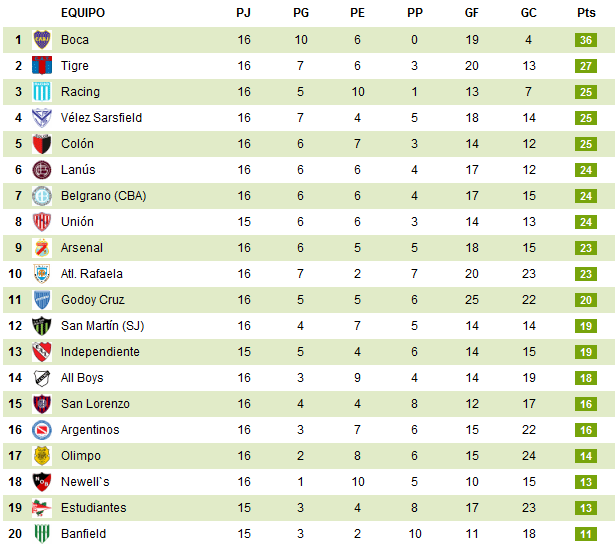The height and width of the screenshot is (553, 615).
Task: Click the Banfield team crest
Action: pos(42,534)
